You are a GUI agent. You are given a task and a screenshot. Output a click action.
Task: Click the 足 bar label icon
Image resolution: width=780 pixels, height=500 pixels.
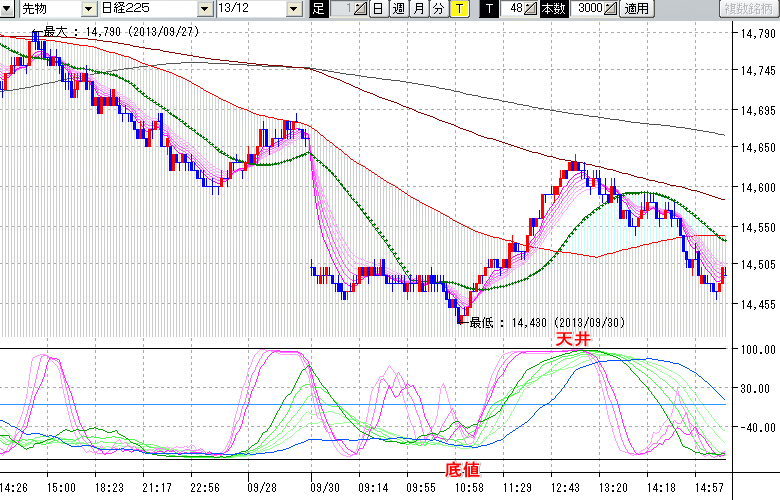pos(318,9)
